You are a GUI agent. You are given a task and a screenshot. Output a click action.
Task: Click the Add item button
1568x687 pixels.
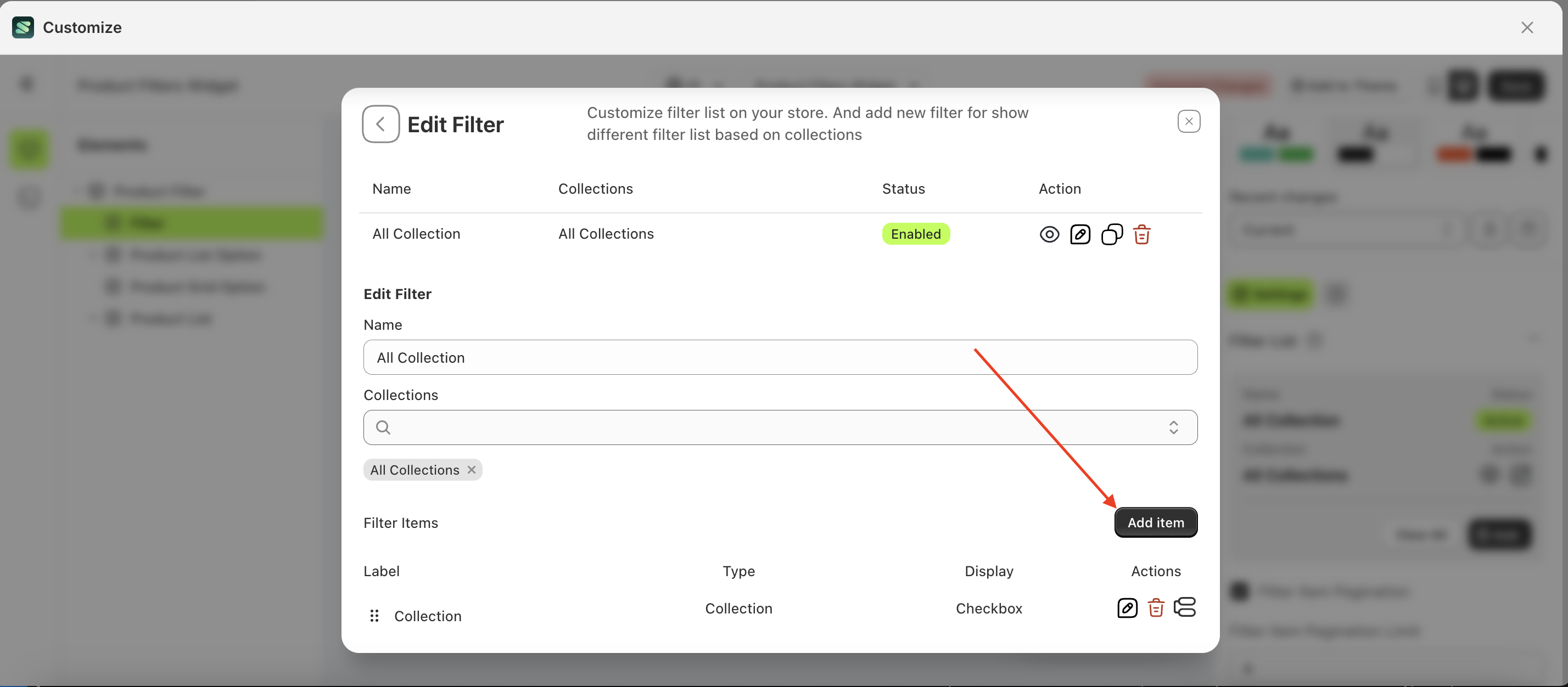point(1155,523)
